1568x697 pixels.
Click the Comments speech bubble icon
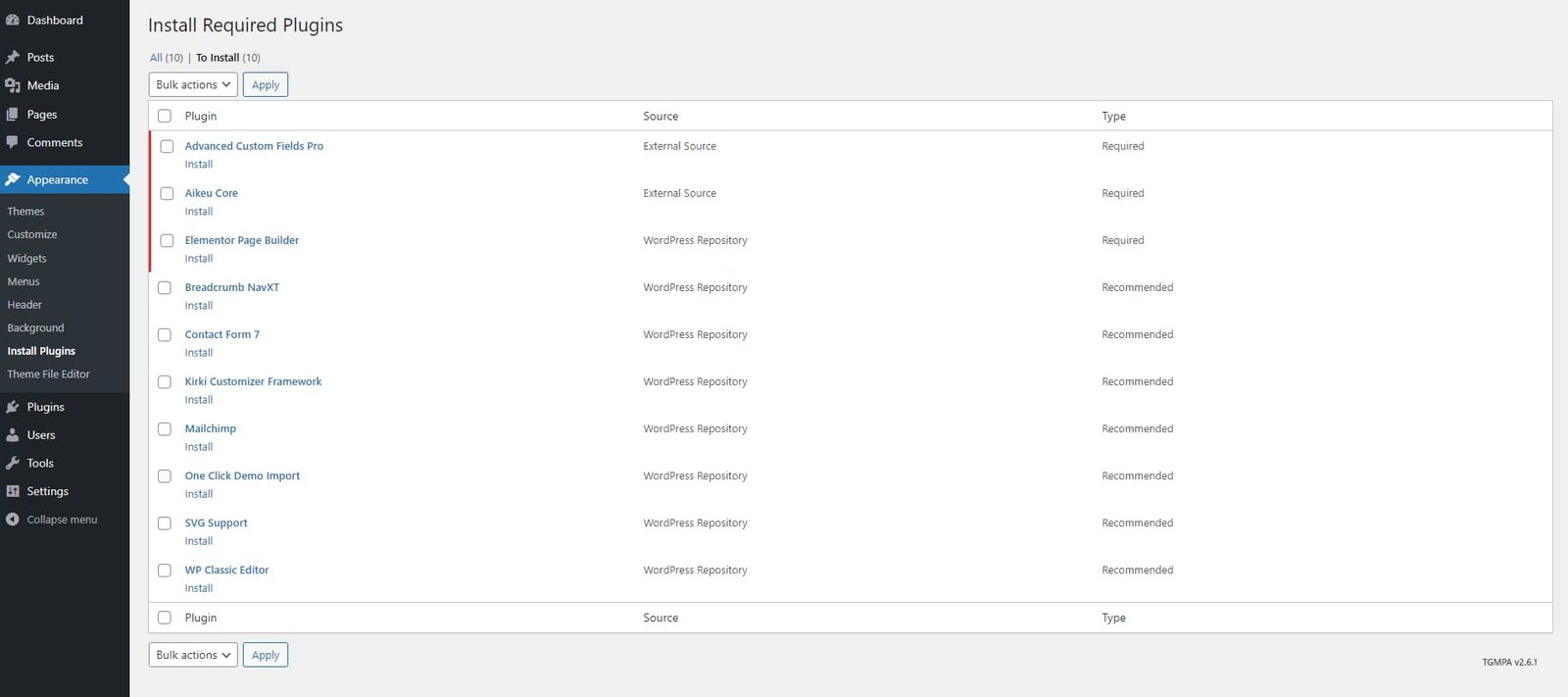[13, 142]
